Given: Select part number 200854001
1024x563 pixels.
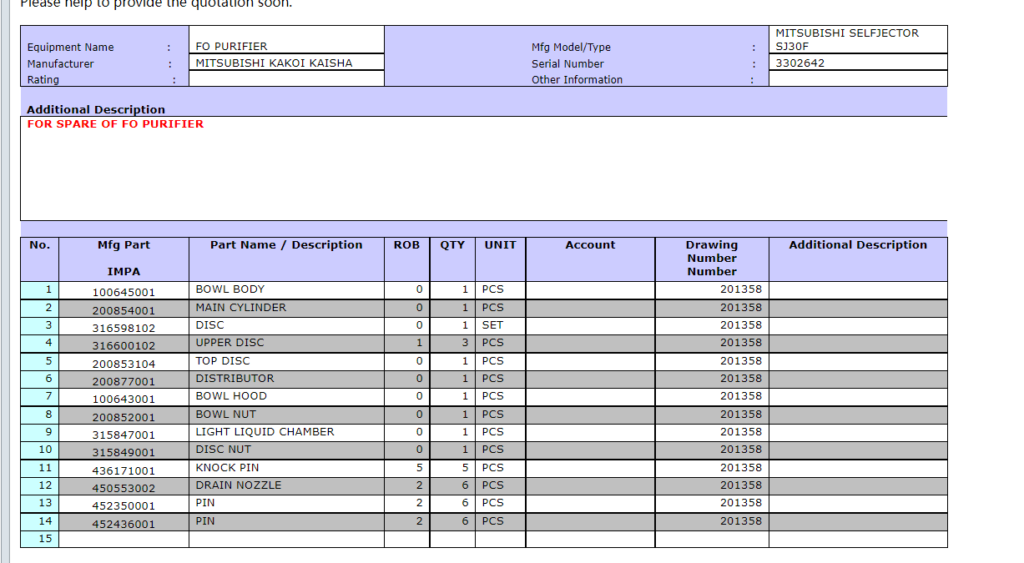Looking at the screenshot, I should [124, 310].
